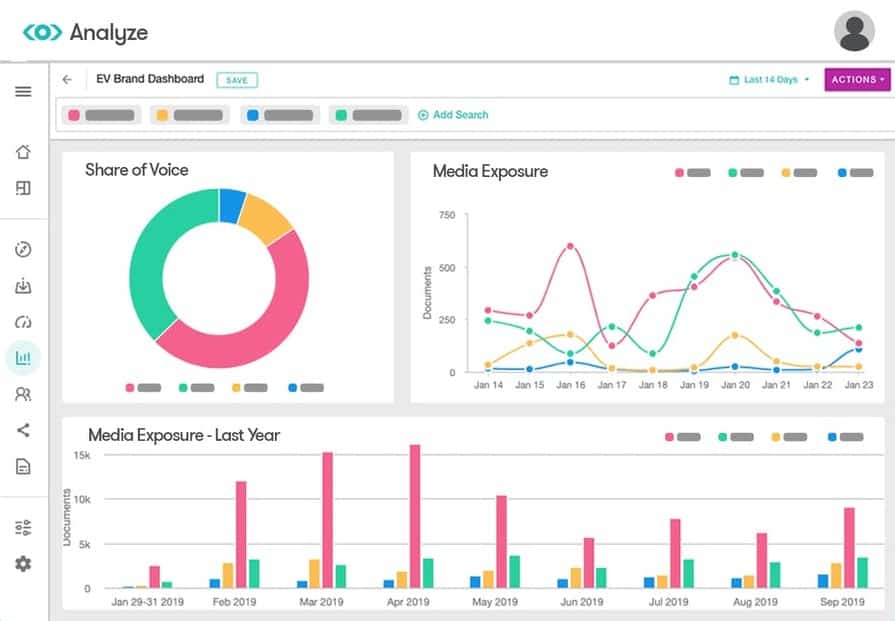The height and width of the screenshot is (621, 895).
Task: Open the bar chart Analyze icon
Action: [23, 357]
